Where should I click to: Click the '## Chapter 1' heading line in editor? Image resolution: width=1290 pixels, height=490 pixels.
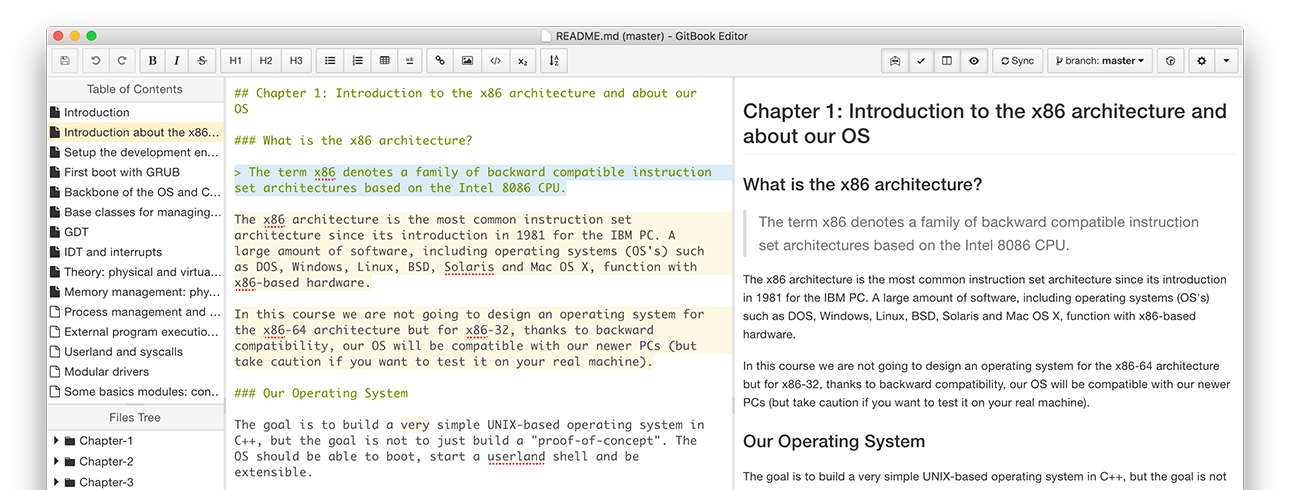point(465,101)
